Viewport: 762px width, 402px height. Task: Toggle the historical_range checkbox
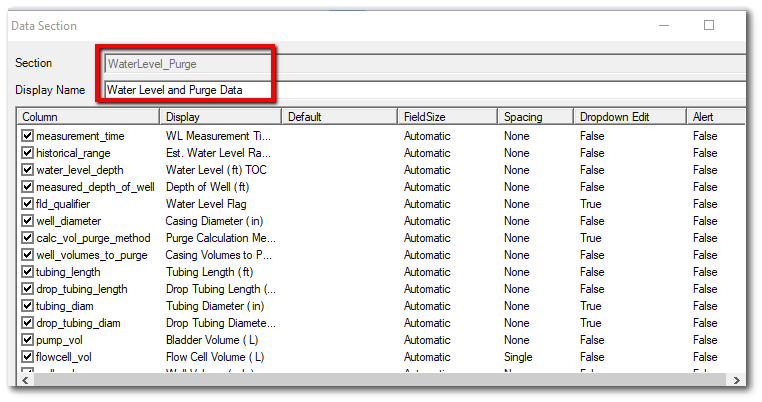[x=28, y=153]
